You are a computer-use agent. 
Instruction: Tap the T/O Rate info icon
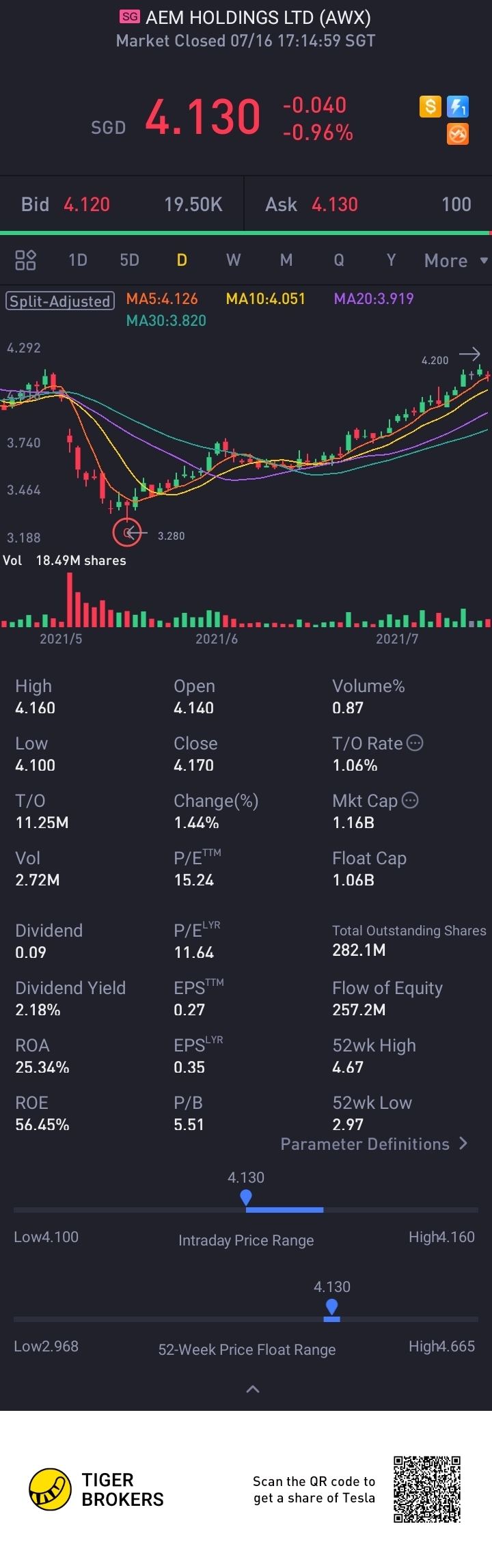[x=415, y=743]
